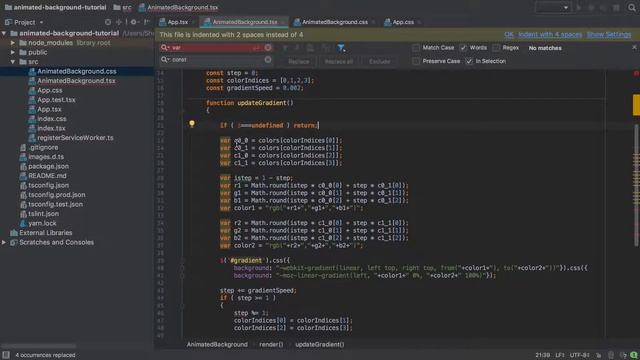Click 'Show Settings' link
Image resolution: width=640 pixels, height=360 pixels.
point(609,35)
